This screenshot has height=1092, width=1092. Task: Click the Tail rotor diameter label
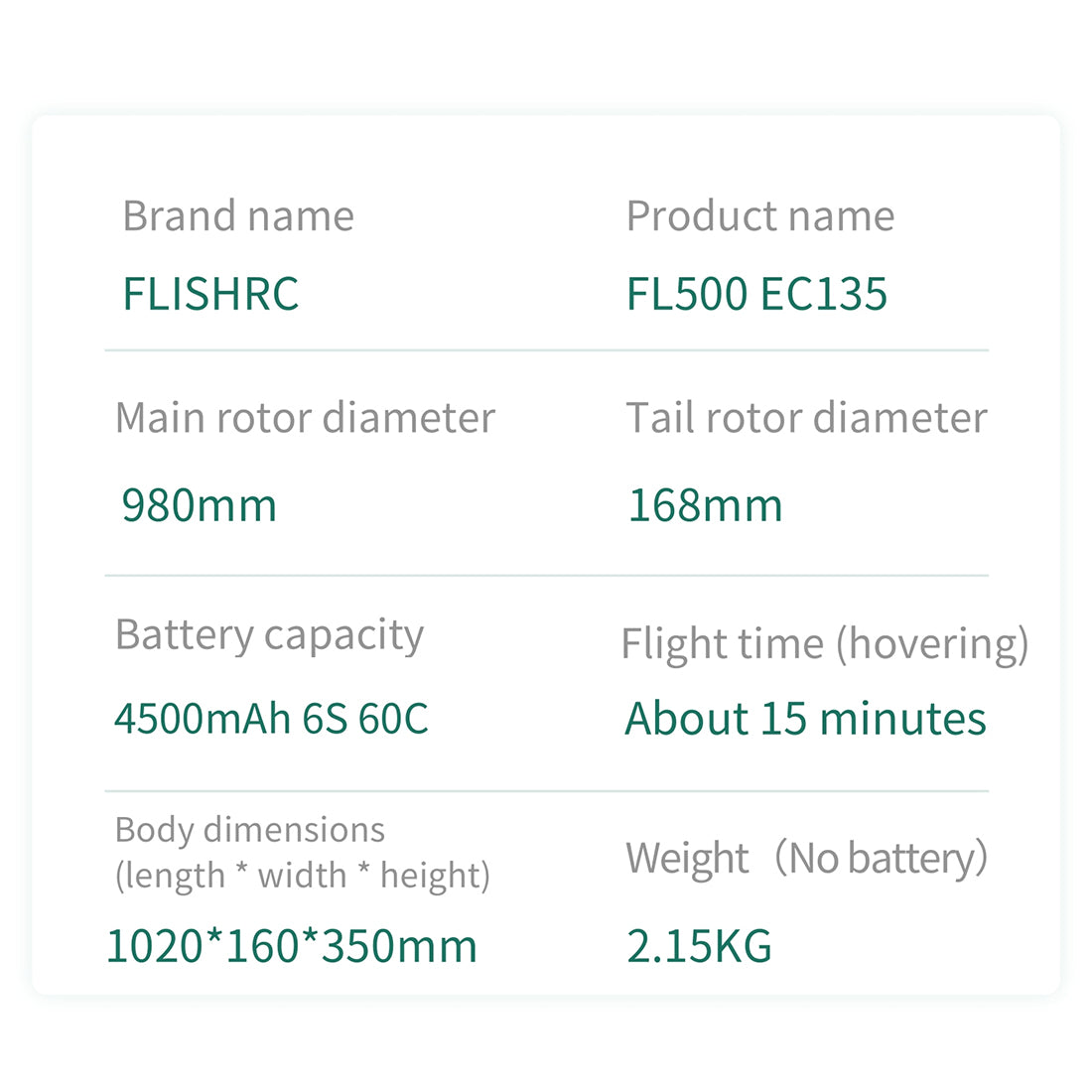point(806,418)
